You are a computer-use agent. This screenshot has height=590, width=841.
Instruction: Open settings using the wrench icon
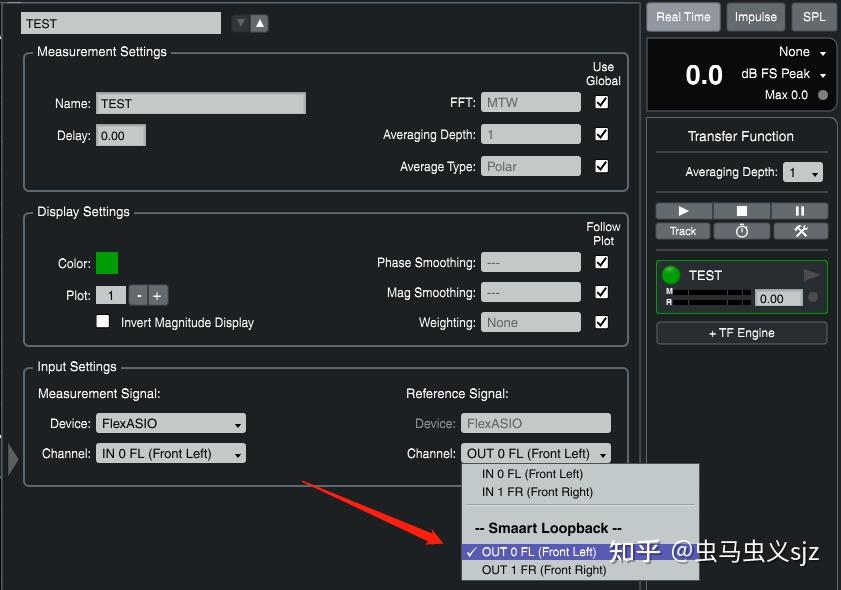pos(800,231)
